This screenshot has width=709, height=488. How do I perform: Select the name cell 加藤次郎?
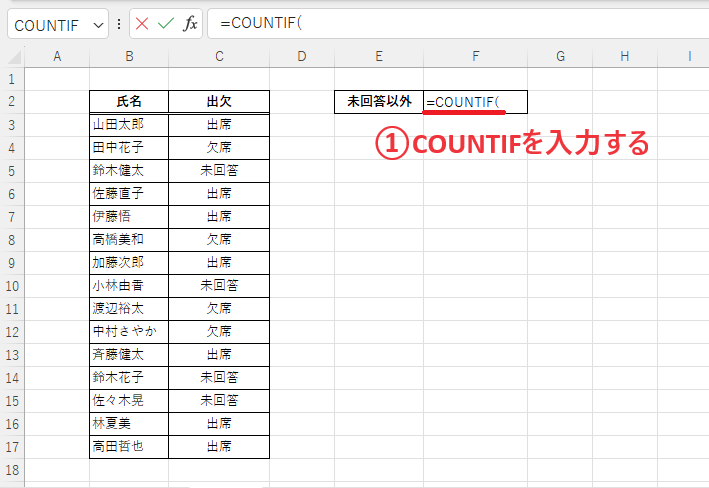(129, 263)
